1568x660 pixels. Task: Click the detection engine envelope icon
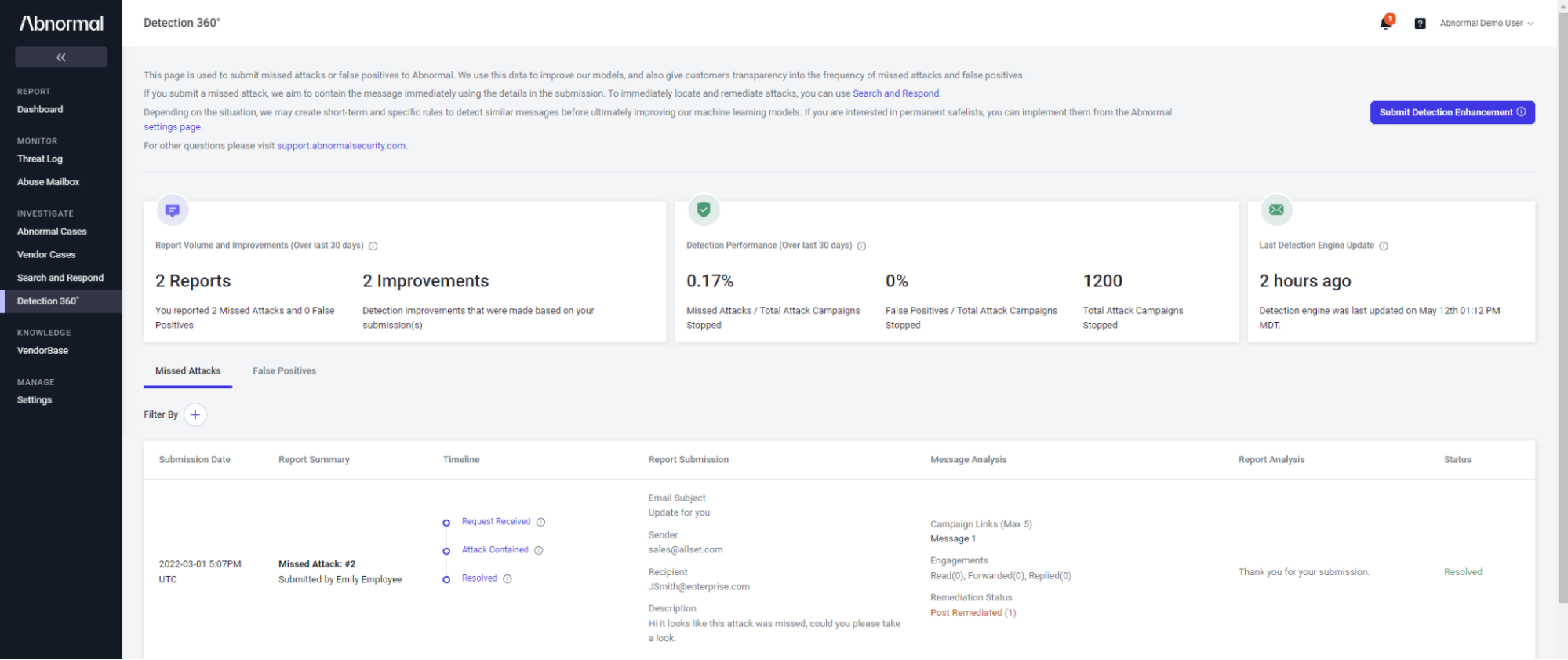[1276, 210]
